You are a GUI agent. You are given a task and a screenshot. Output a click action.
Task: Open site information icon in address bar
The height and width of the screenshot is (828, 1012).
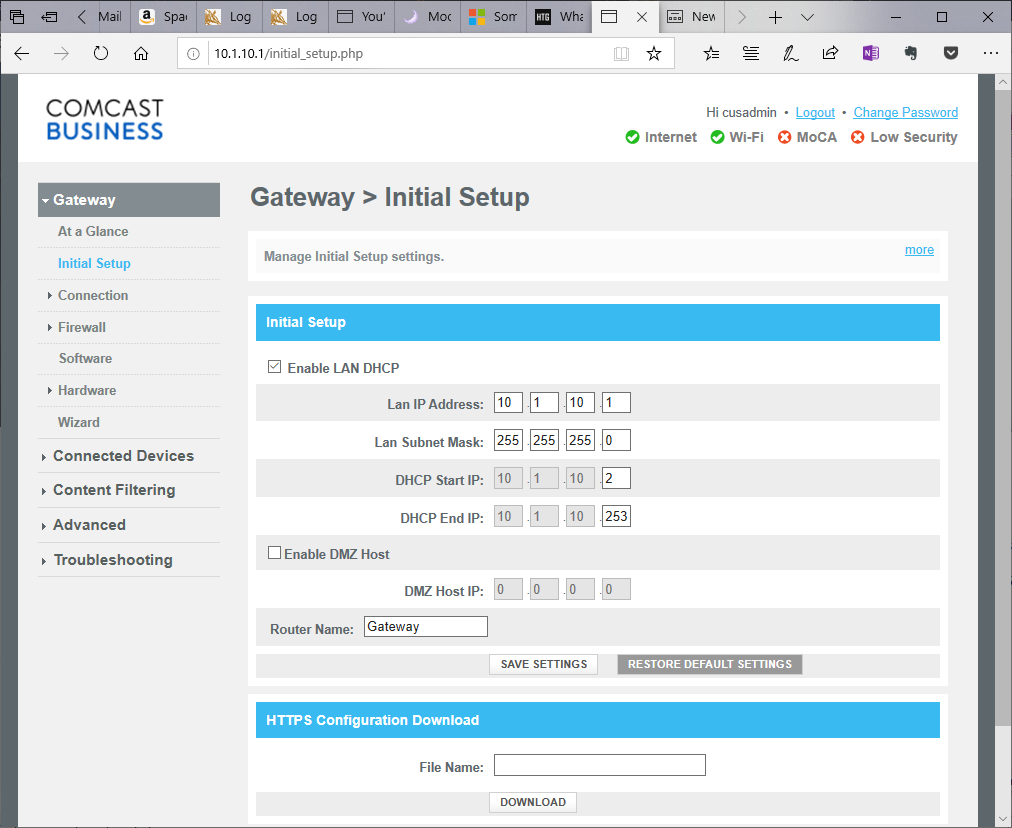193,54
